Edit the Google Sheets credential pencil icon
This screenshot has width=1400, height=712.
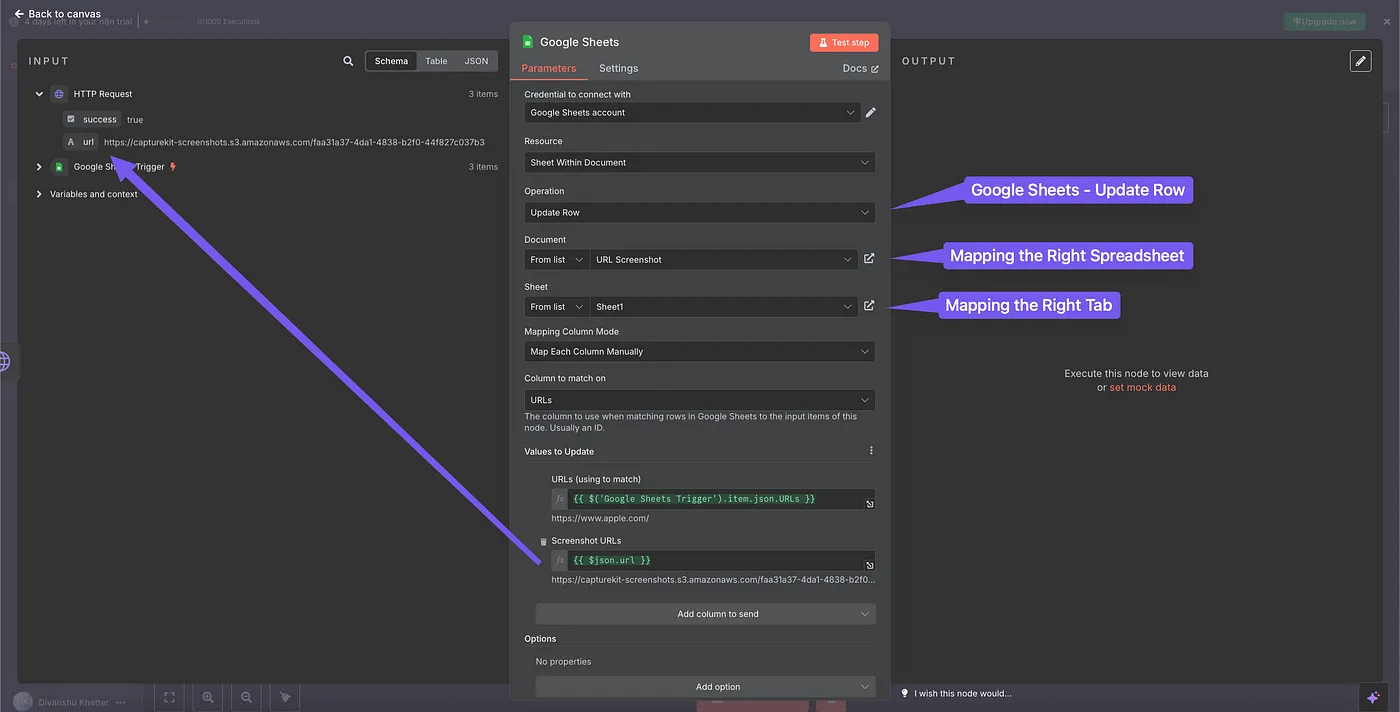coord(870,113)
